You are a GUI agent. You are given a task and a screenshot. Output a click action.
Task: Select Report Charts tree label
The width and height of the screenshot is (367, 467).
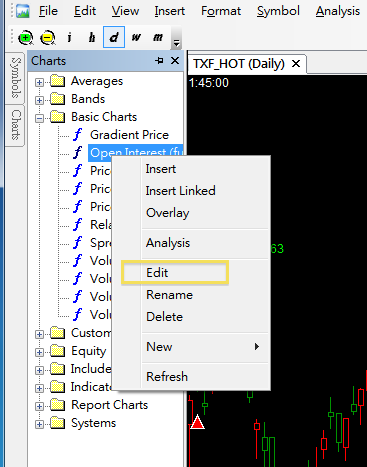[x=109, y=405]
